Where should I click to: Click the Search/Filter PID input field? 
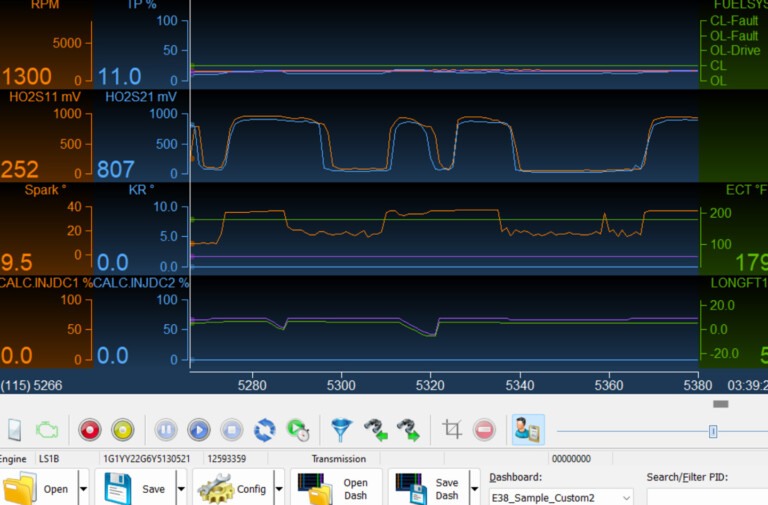(707, 497)
